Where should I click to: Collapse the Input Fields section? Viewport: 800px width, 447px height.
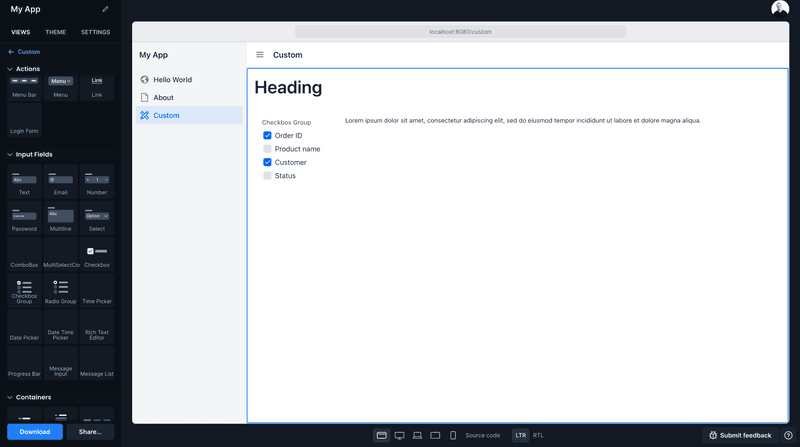coord(10,155)
